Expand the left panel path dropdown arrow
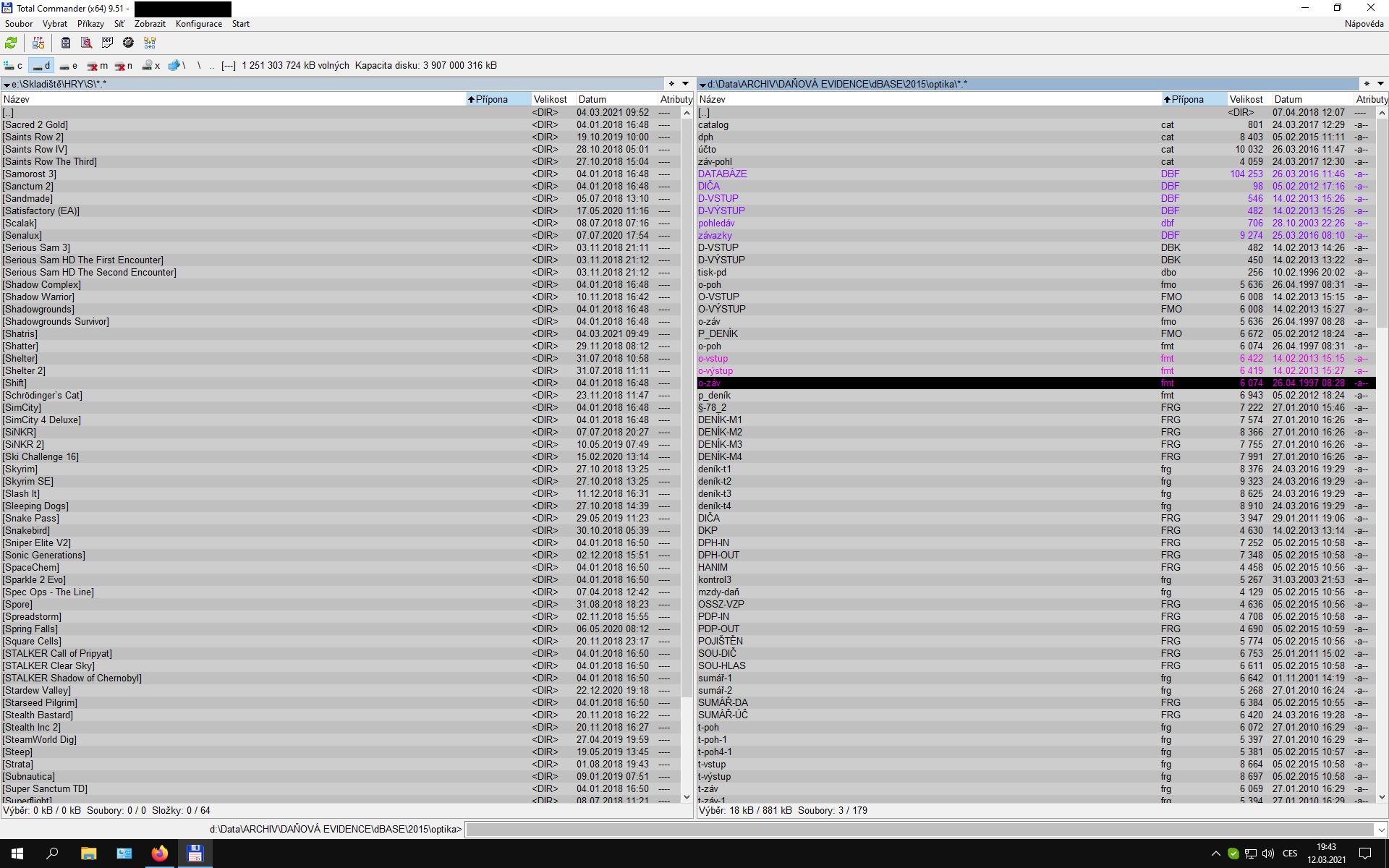The width and height of the screenshot is (1389, 868). click(x=7, y=85)
